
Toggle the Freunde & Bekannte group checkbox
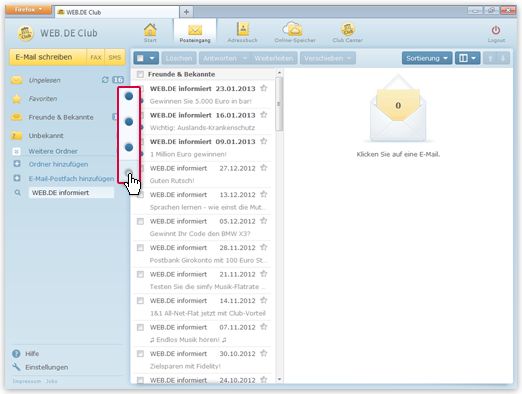pos(140,74)
